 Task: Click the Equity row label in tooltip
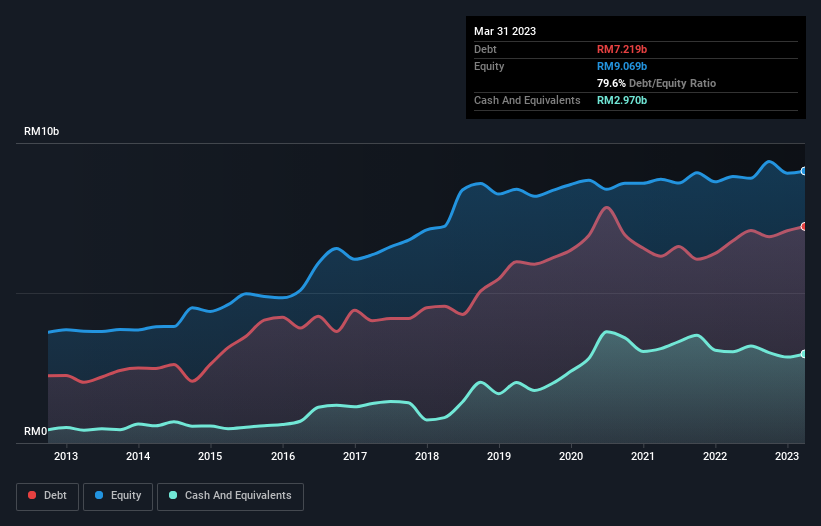489,66
